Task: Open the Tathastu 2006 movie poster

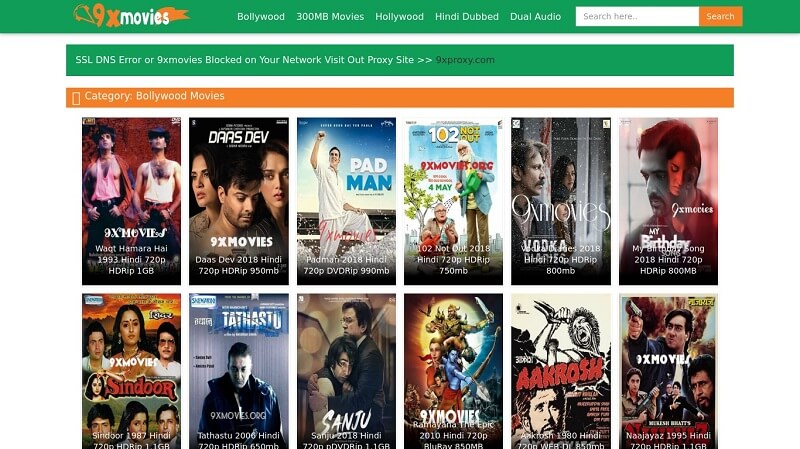Action: pos(238,371)
